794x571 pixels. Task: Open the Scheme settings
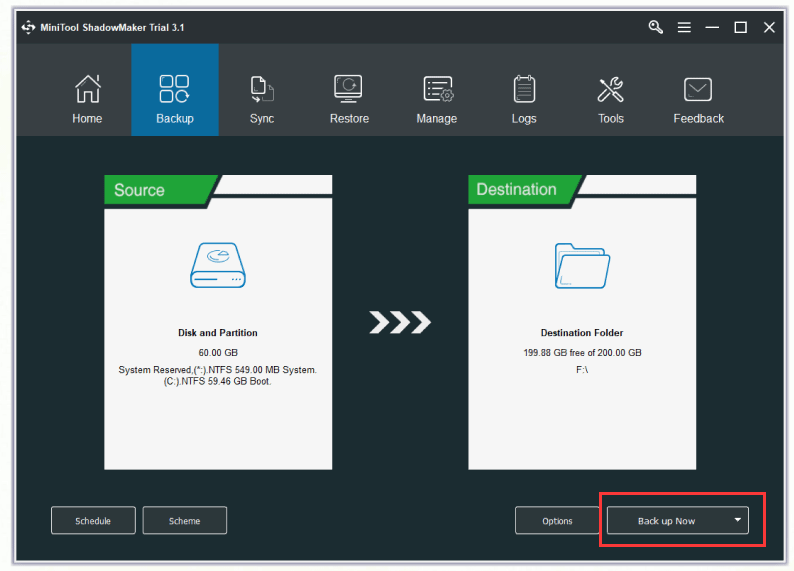click(x=184, y=521)
